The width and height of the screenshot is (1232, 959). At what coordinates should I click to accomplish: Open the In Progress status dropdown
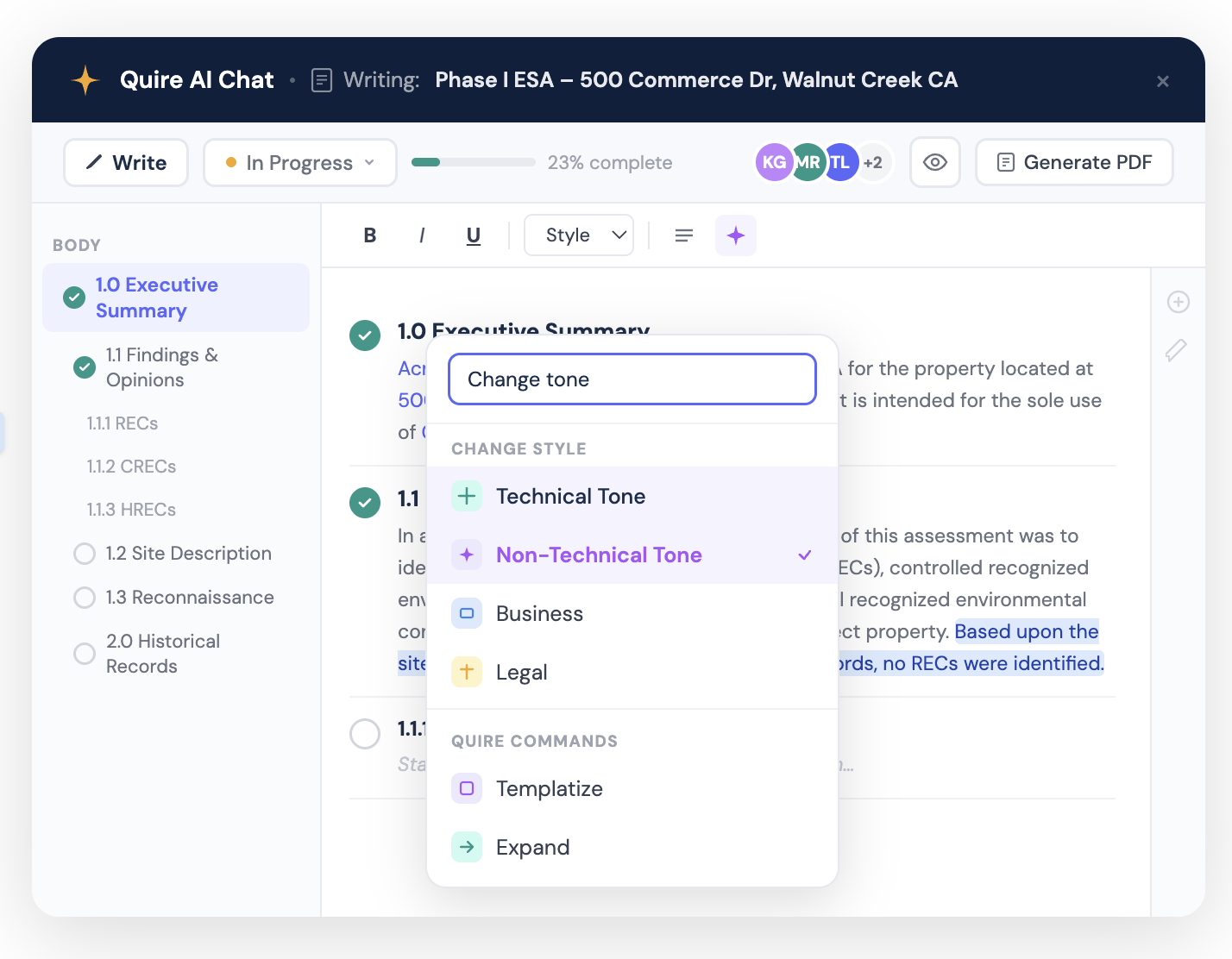tap(300, 162)
